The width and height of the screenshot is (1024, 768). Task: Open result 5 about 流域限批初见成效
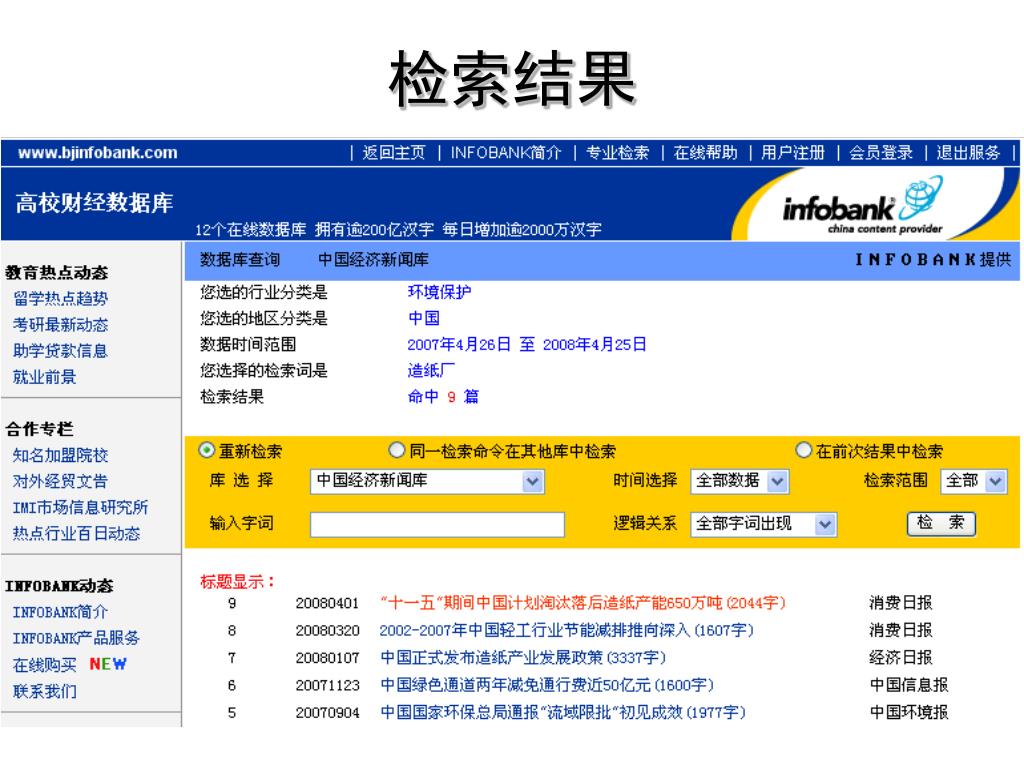pos(563,712)
